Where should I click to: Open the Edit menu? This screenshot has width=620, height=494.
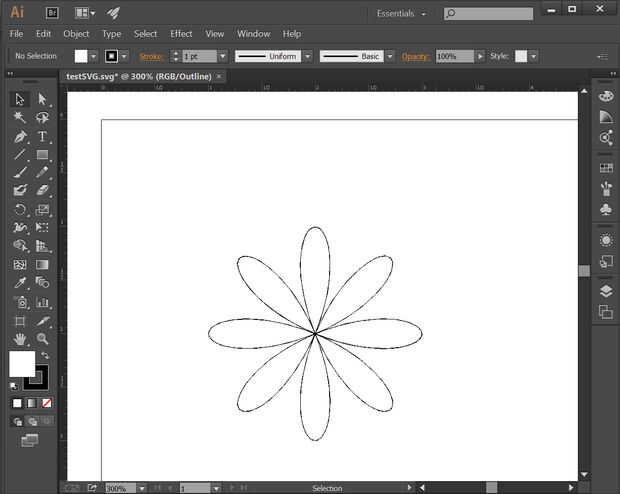coord(43,34)
